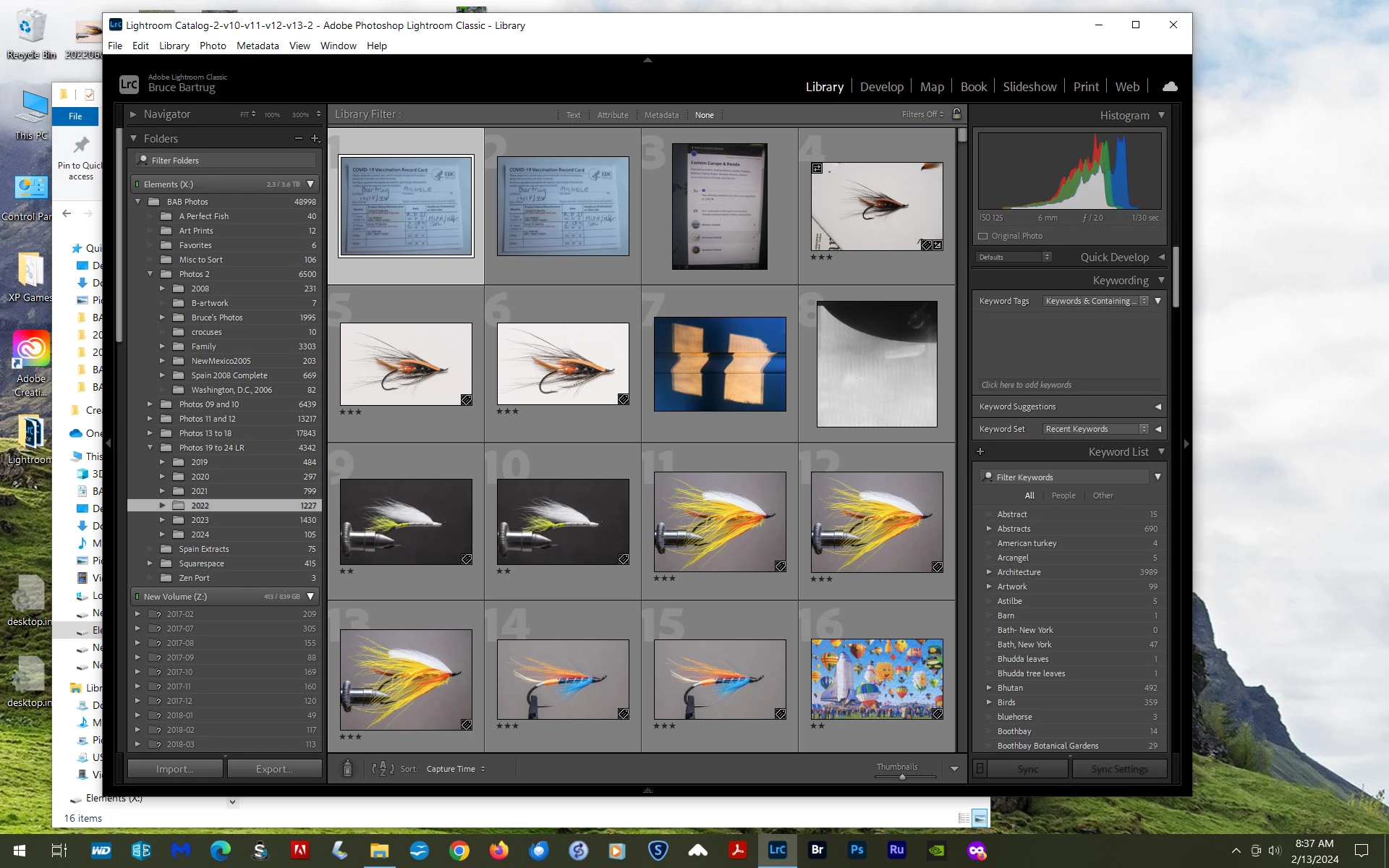Screen dimensions: 1389x868
Task: Toggle the A-Z sort direction icon
Action: click(383, 769)
